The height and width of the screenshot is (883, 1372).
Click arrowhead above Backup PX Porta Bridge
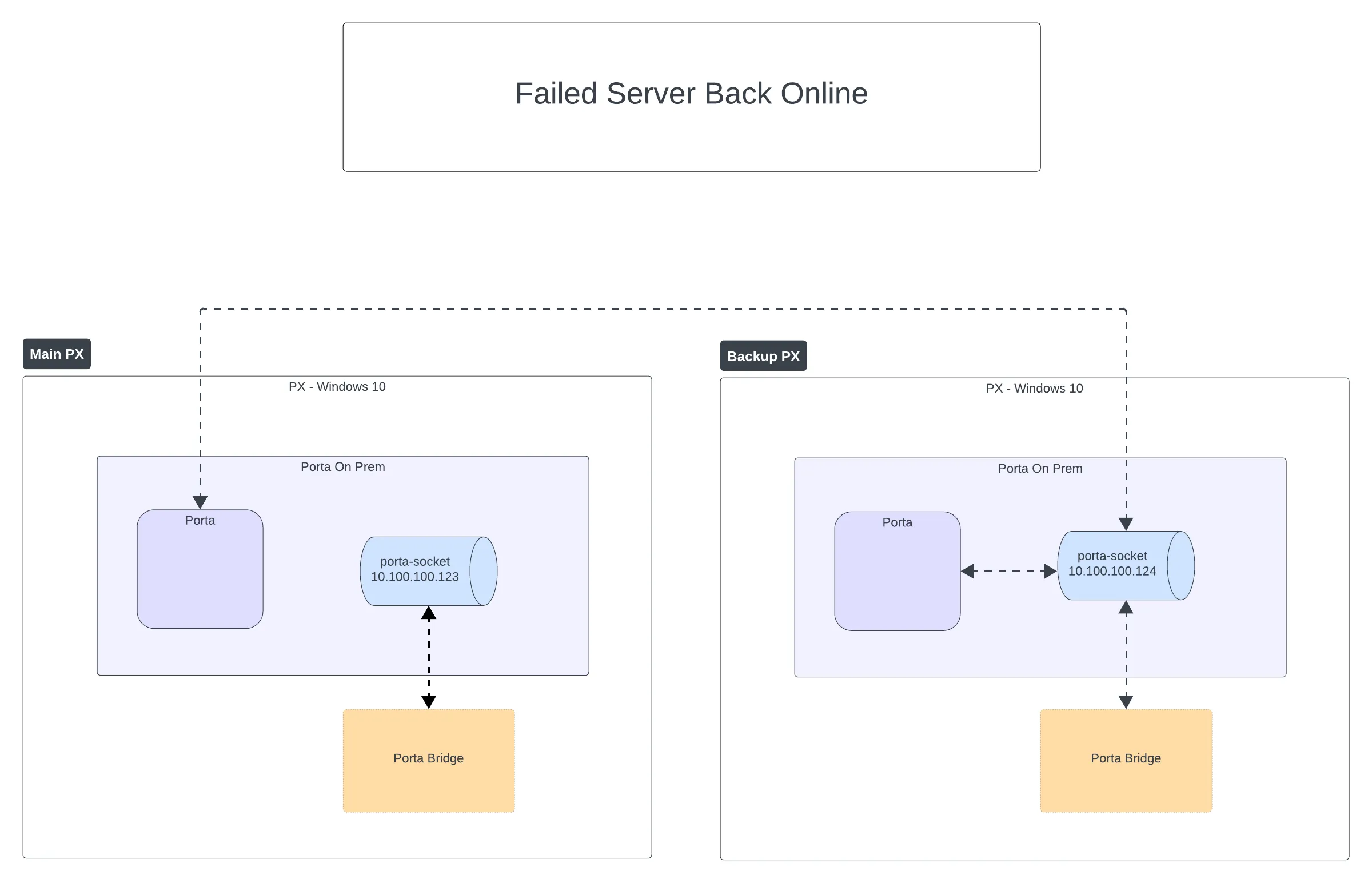(x=1126, y=701)
